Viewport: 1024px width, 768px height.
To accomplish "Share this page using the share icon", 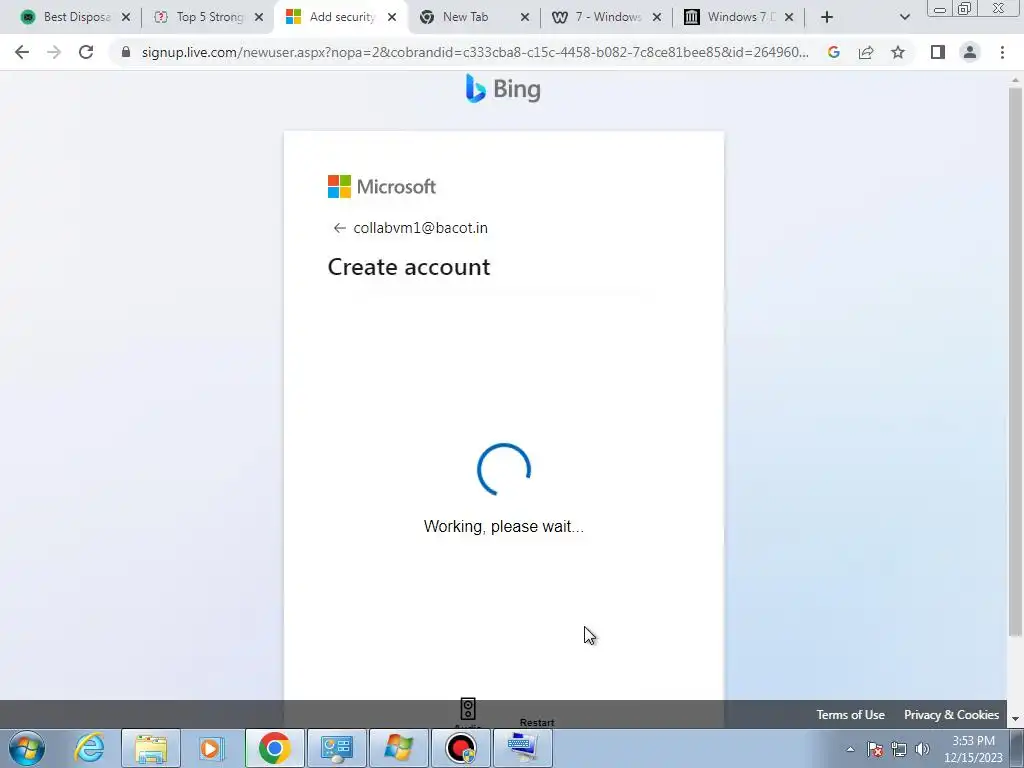I will [866, 52].
